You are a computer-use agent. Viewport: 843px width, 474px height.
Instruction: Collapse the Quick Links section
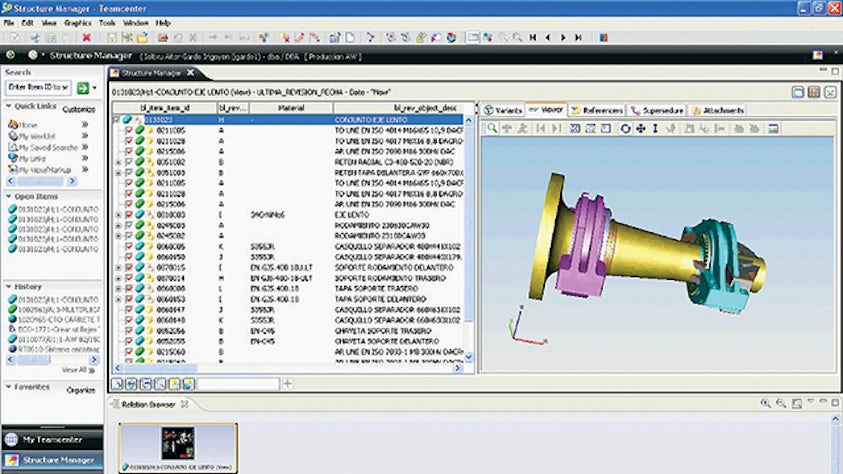click(9, 106)
